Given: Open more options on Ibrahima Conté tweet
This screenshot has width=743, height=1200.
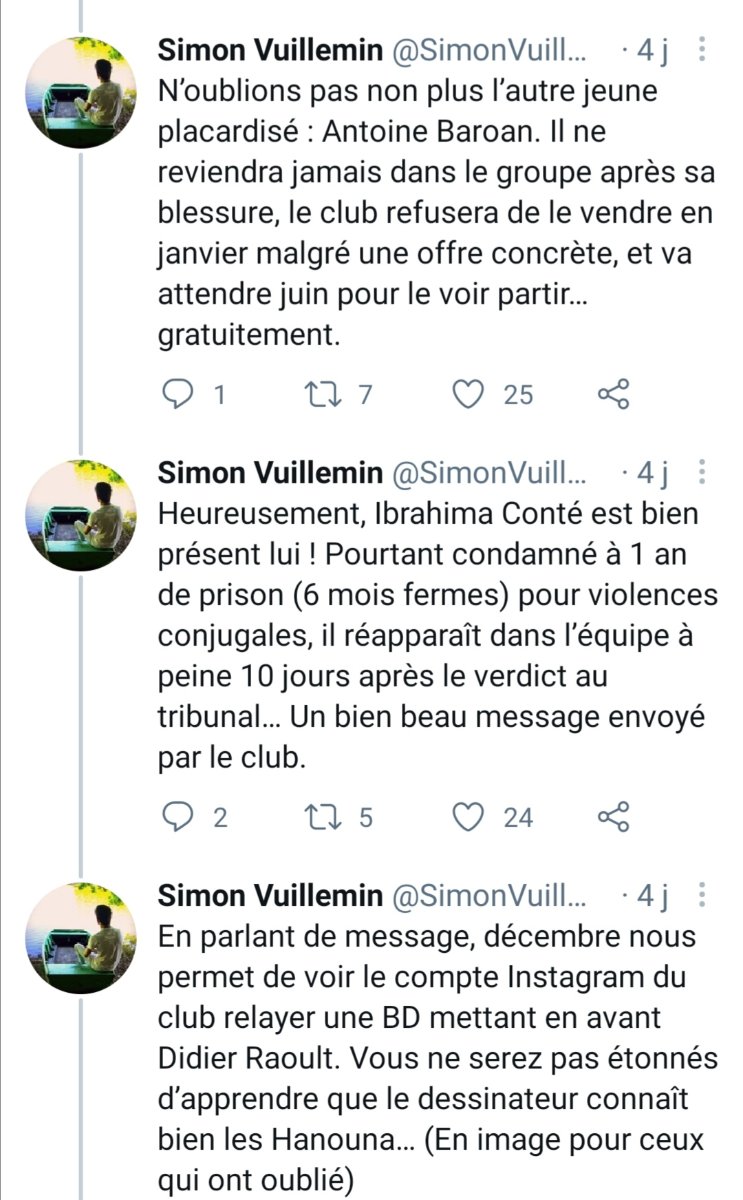Looking at the screenshot, I should click(x=702, y=472).
